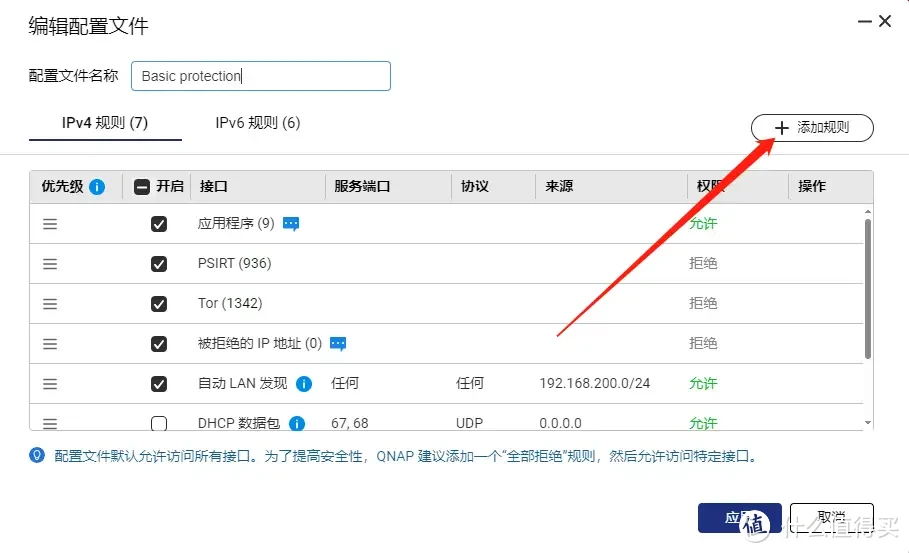This screenshot has width=909, height=553.
Task: Click the info icon beside 优先级 header
Action: pyautogui.click(x=97, y=186)
